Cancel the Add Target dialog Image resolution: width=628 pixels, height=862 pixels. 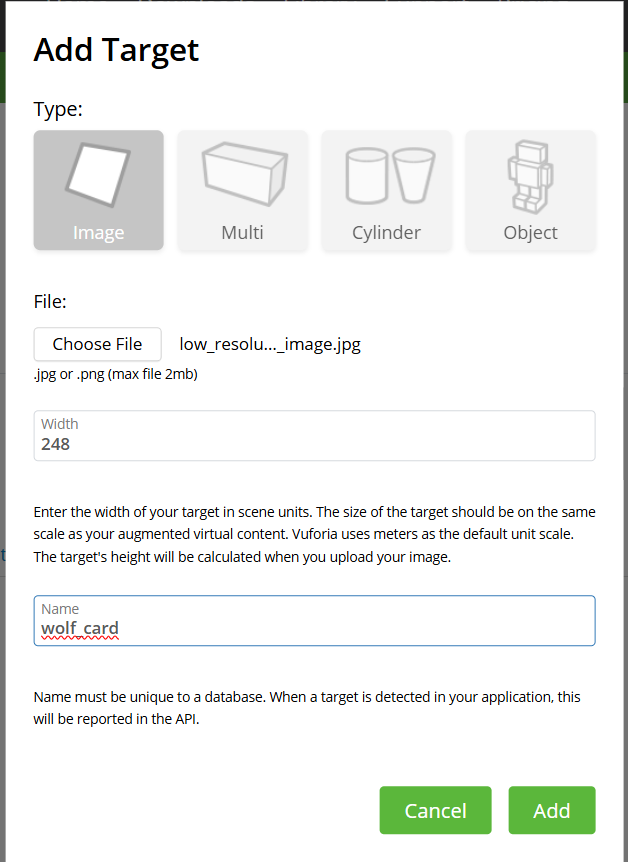click(x=436, y=810)
